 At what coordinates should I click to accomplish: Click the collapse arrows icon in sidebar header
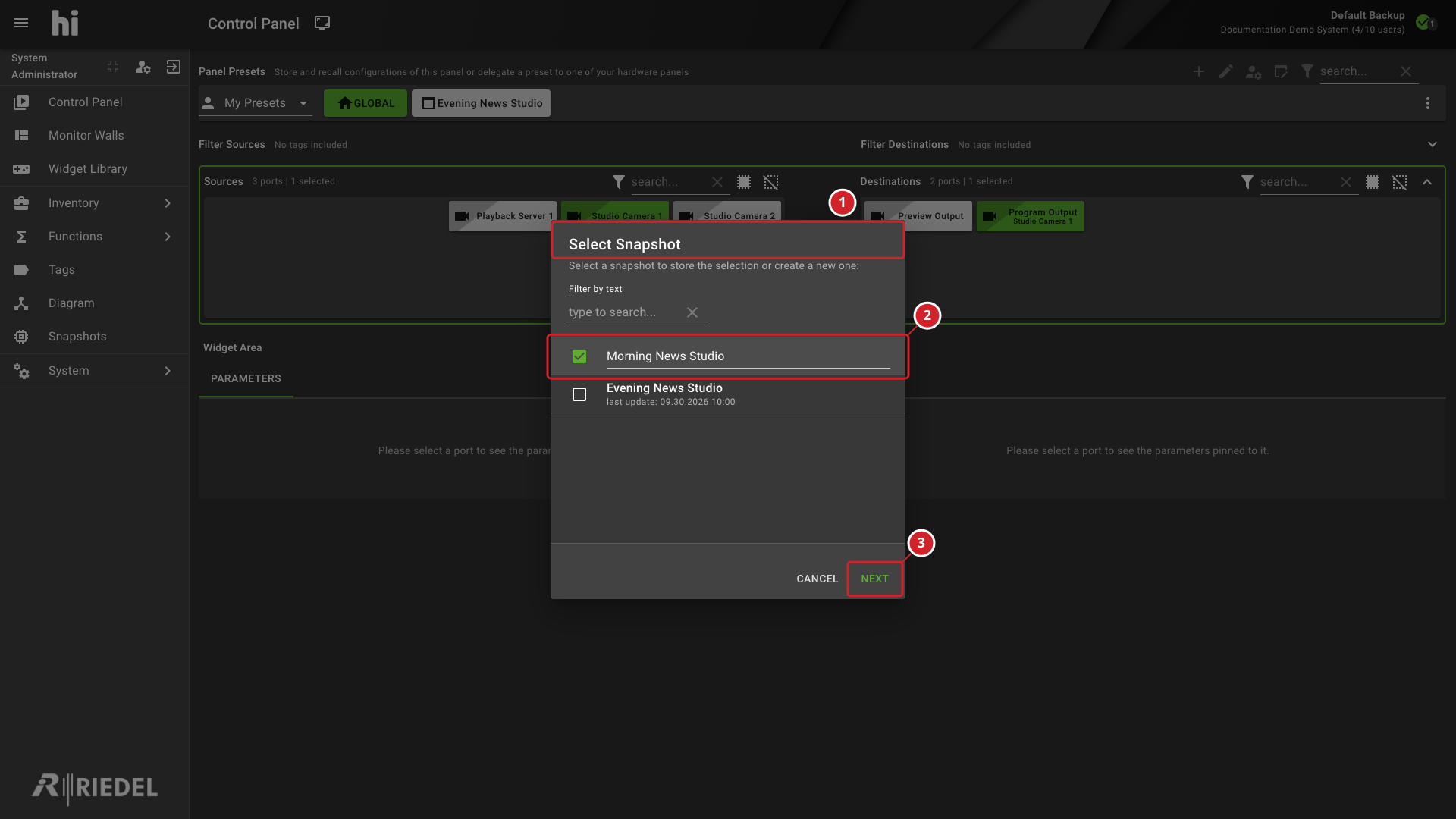(x=113, y=67)
